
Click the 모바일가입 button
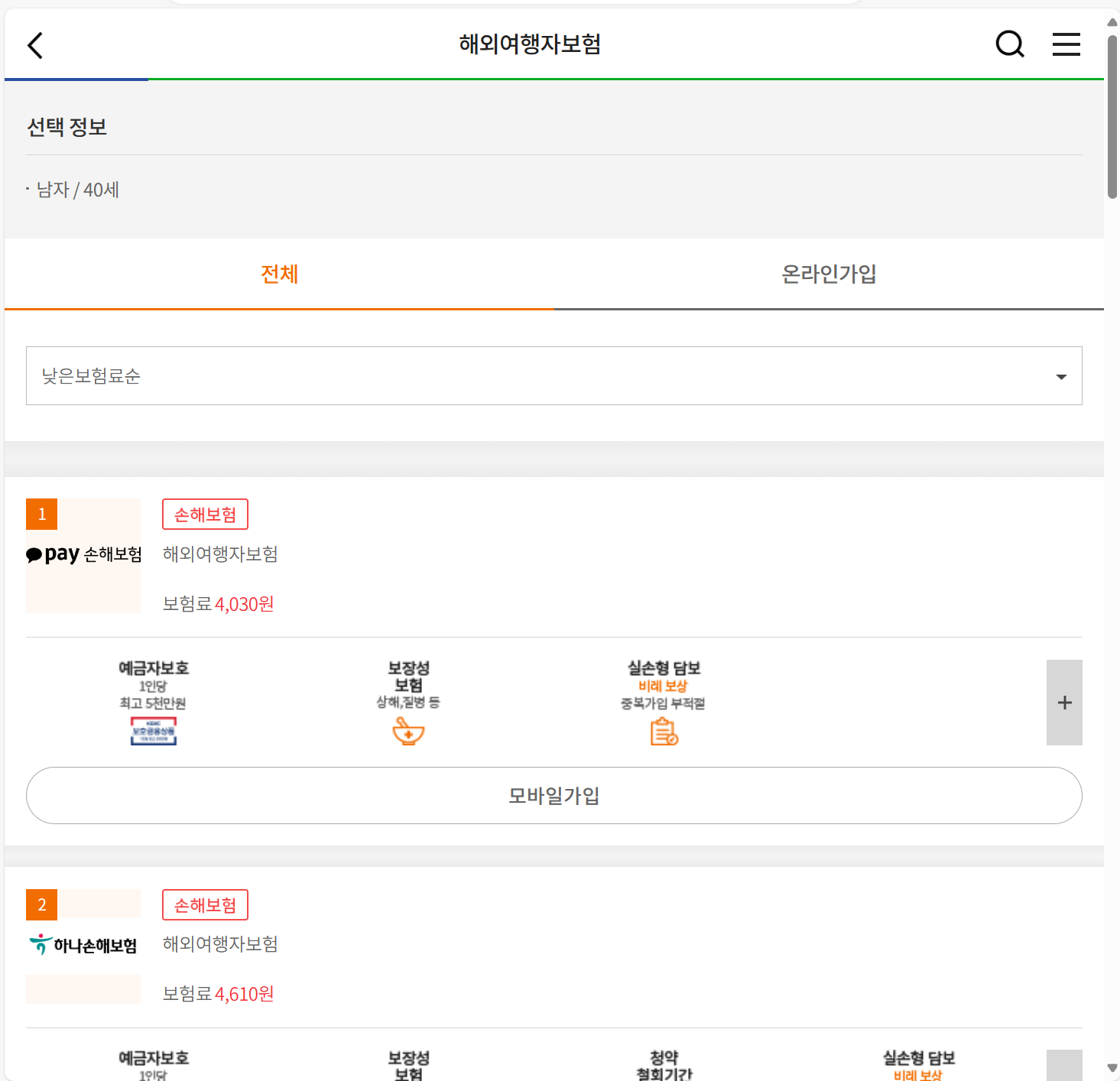pyautogui.click(x=554, y=795)
